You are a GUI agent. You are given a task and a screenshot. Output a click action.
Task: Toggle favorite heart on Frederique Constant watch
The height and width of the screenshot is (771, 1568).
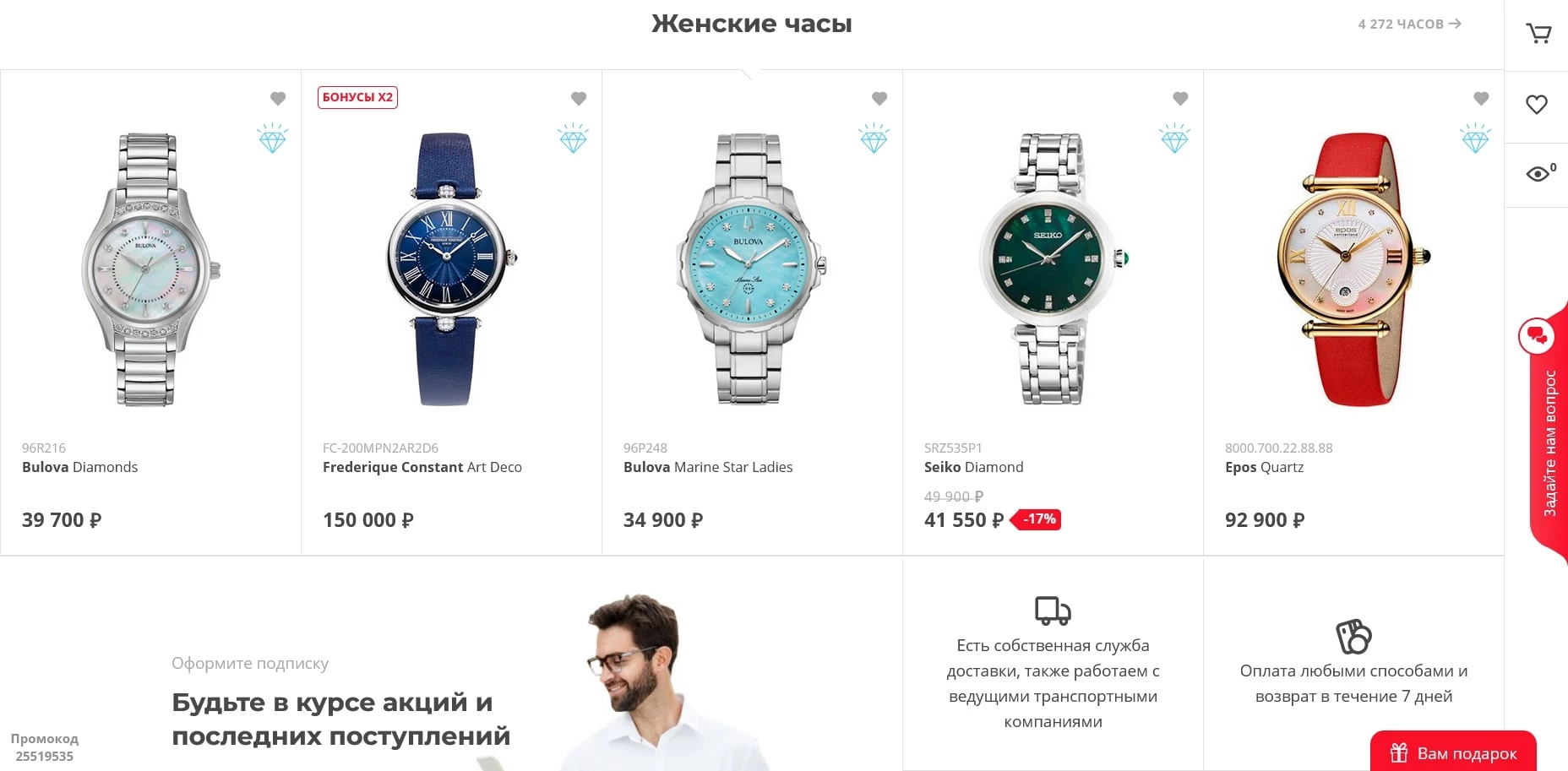pyautogui.click(x=579, y=99)
